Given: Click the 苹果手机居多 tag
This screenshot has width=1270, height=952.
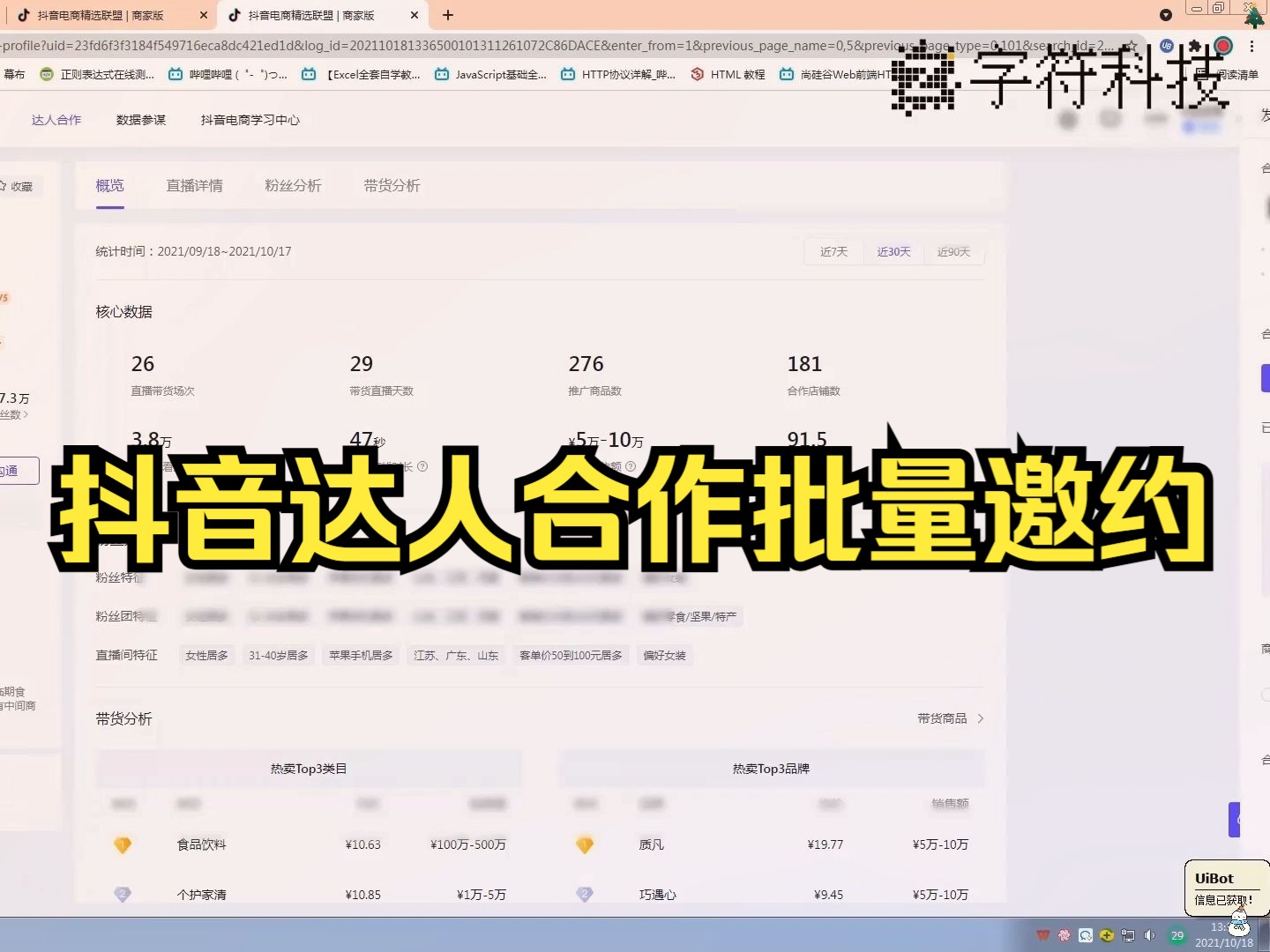Looking at the screenshot, I should pyautogui.click(x=361, y=655).
